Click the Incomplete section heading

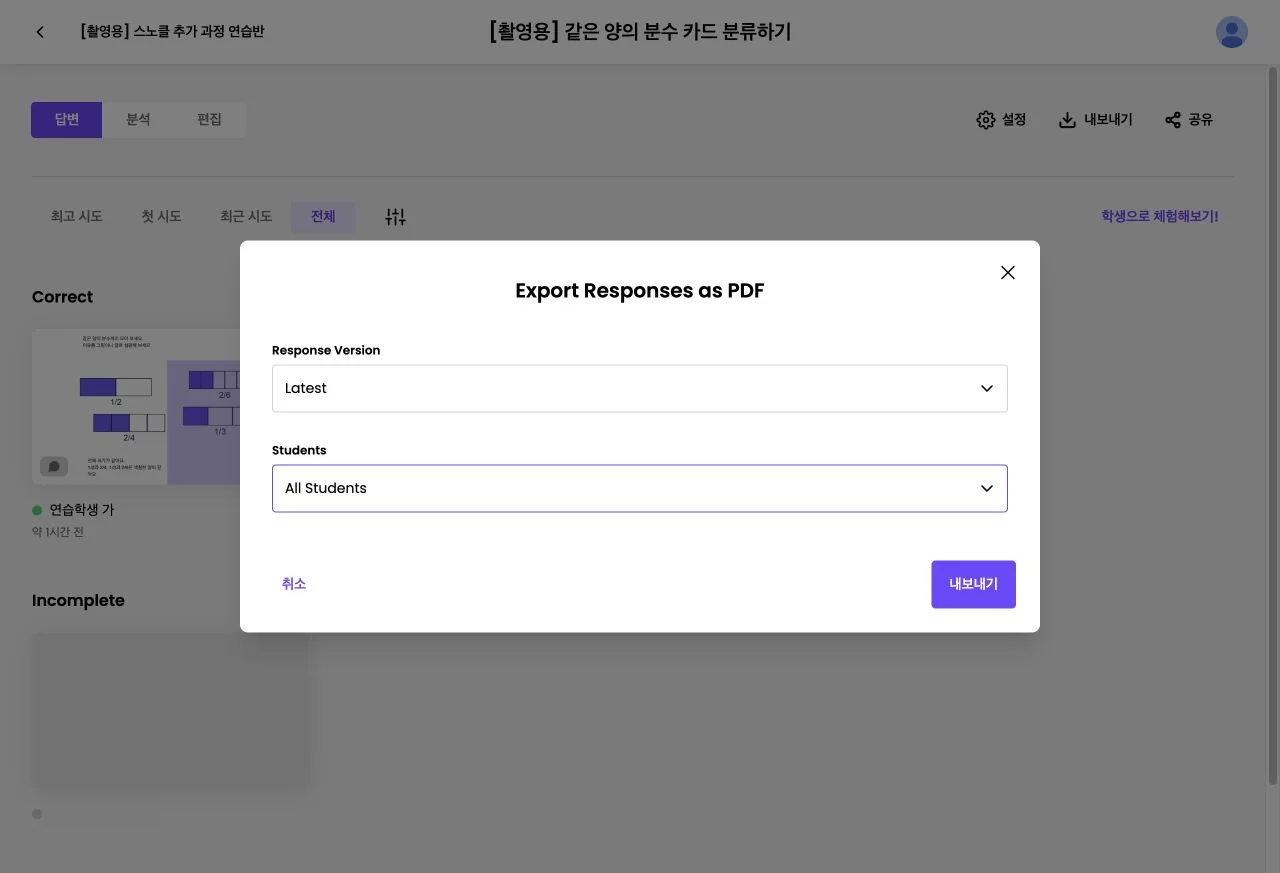pyautogui.click(x=78, y=601)
